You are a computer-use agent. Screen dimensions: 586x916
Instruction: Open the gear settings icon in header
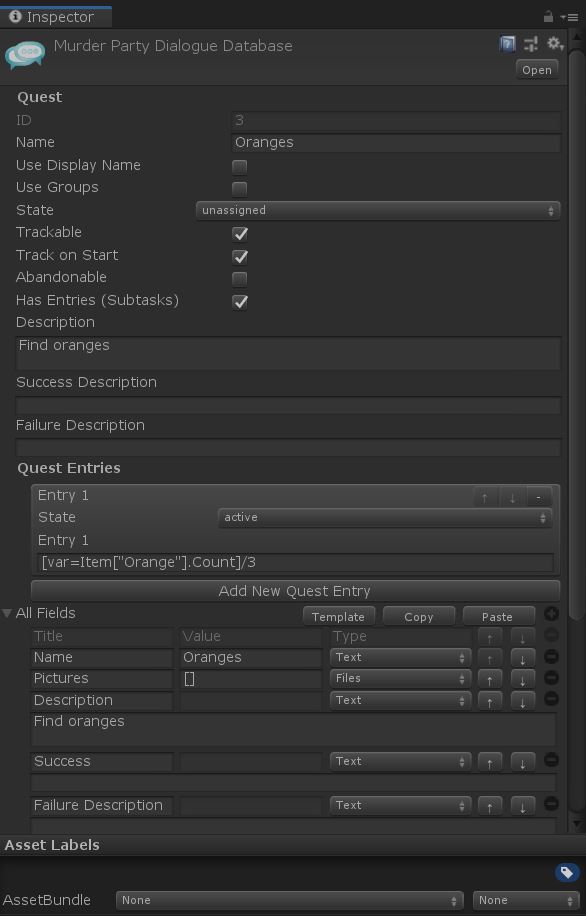click(x=554, y=43)
